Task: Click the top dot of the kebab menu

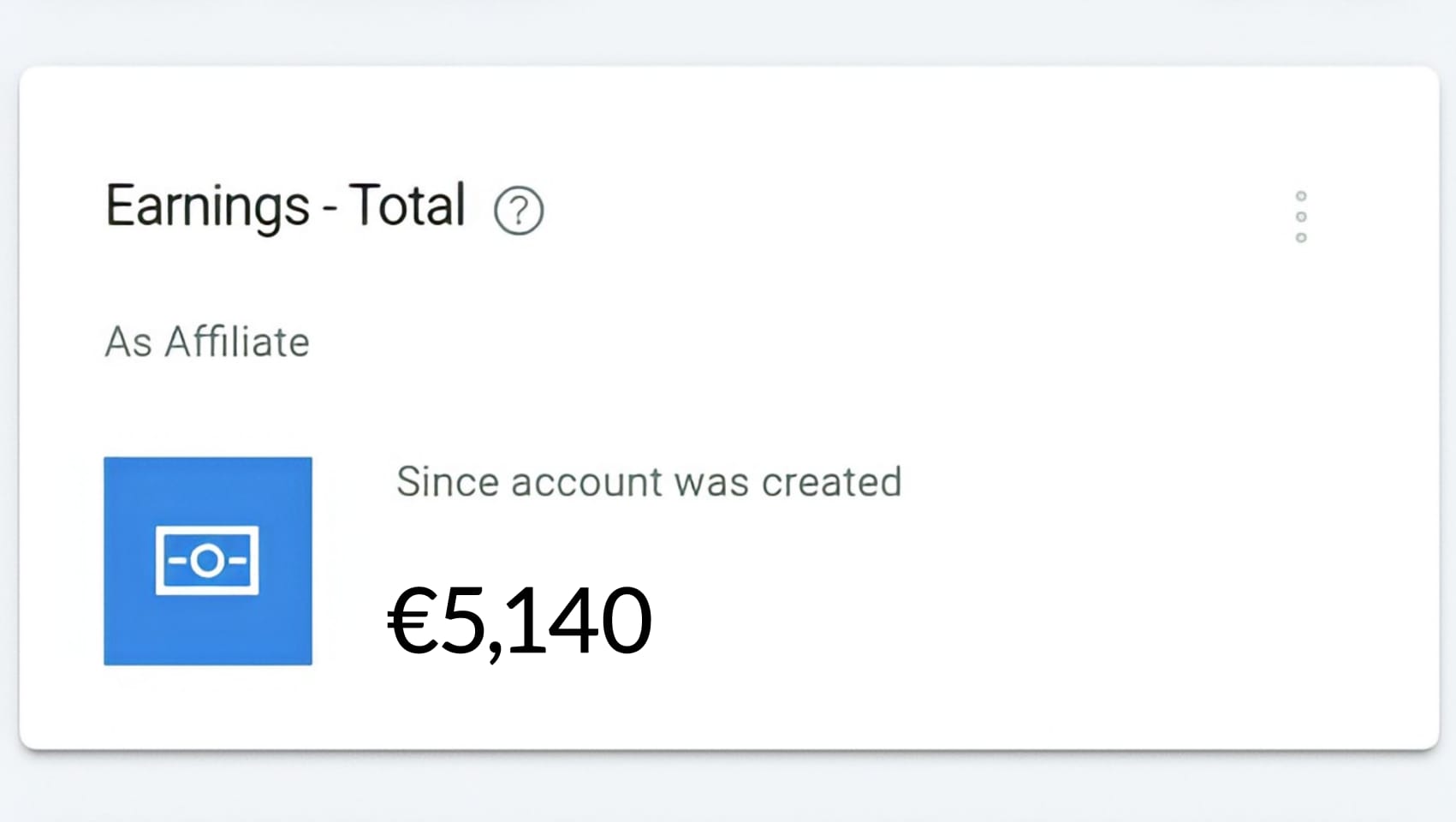Action: pos(1300,196)
